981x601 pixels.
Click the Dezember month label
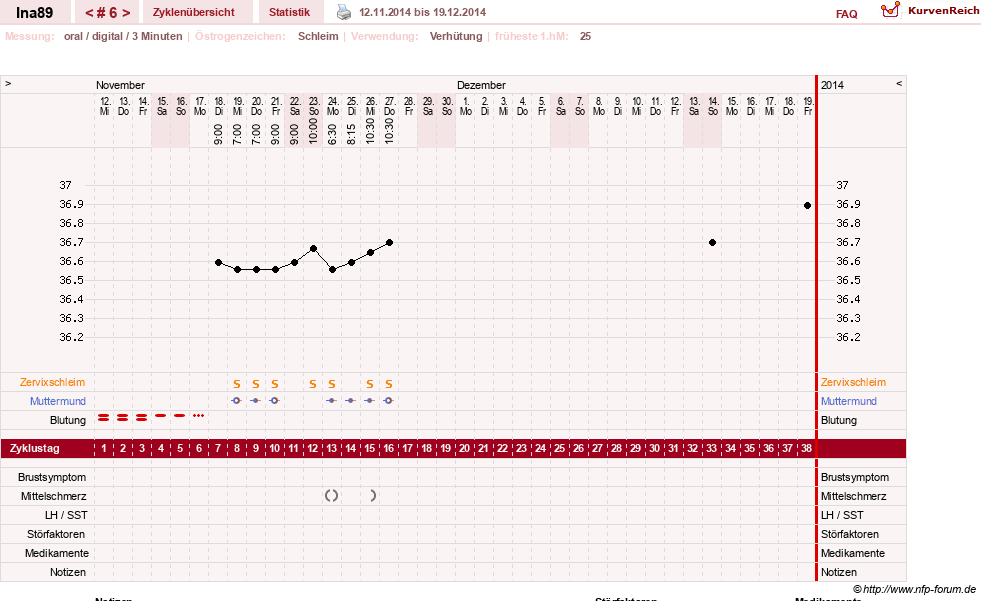481,85
